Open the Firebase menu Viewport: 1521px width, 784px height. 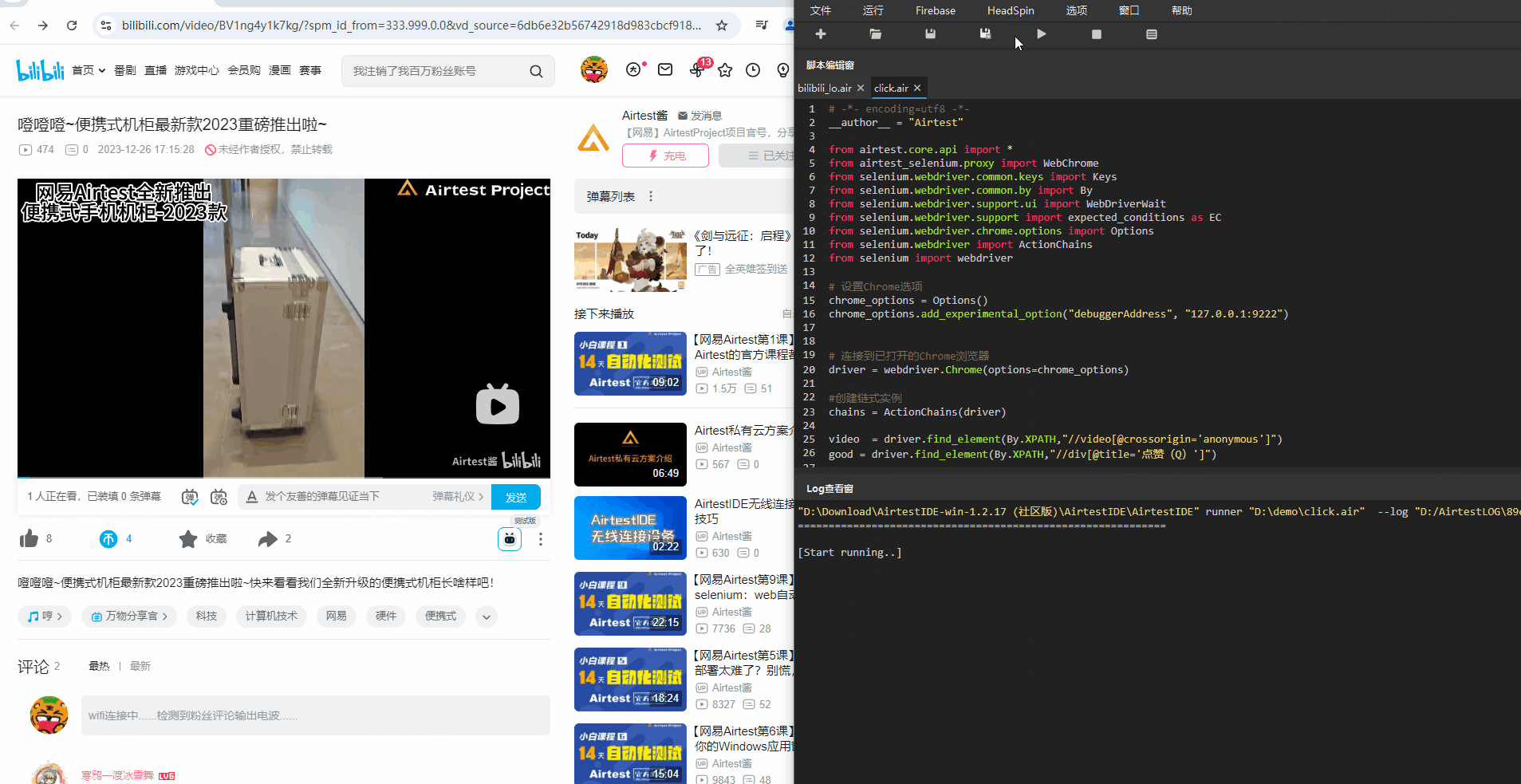(x=936, y=10)
